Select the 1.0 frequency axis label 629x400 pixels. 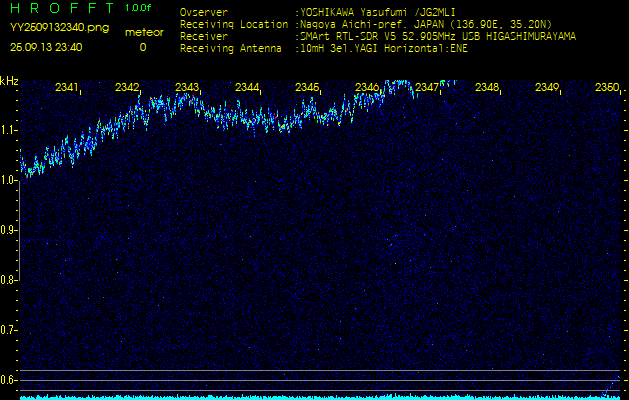click(x=9, y=180)
